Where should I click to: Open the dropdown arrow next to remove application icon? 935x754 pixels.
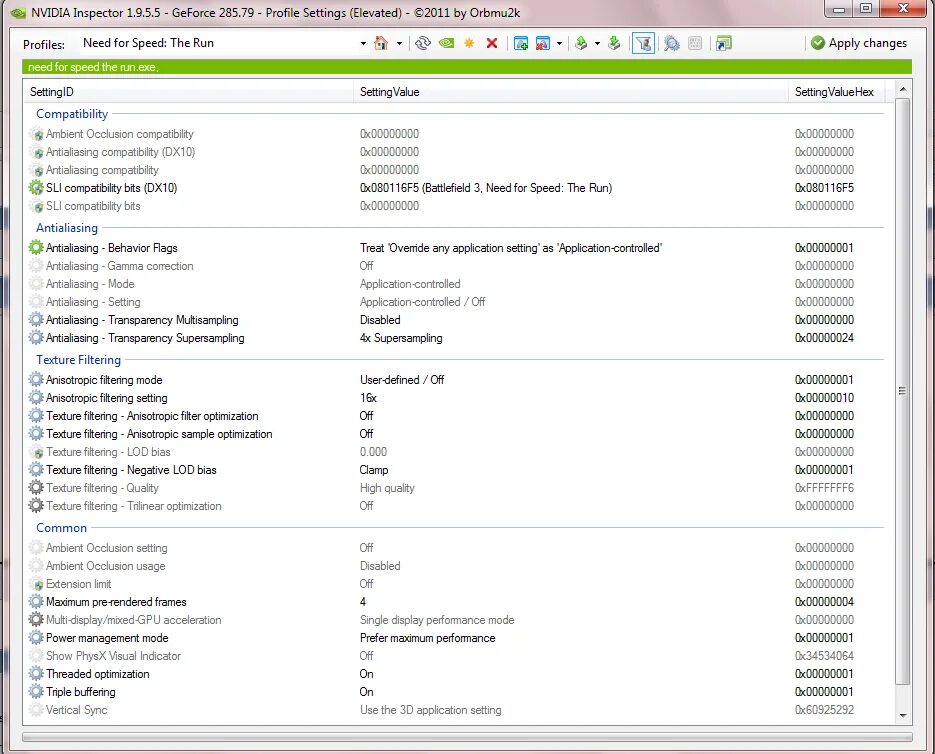[559, 44]
